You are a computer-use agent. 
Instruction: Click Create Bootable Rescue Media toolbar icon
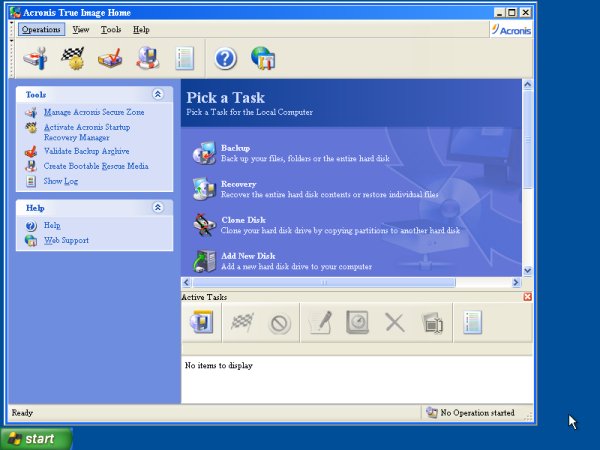click(x=148, y=59)
